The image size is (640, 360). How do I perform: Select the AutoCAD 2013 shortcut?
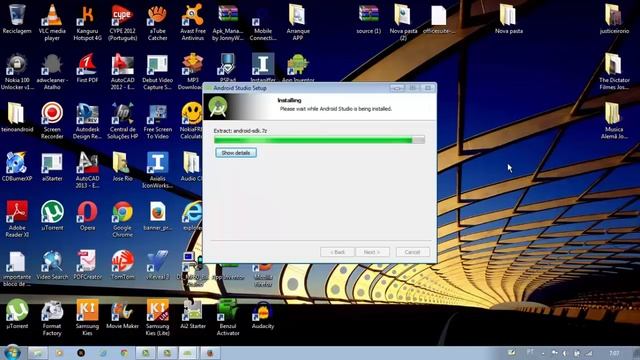[87, 170]
